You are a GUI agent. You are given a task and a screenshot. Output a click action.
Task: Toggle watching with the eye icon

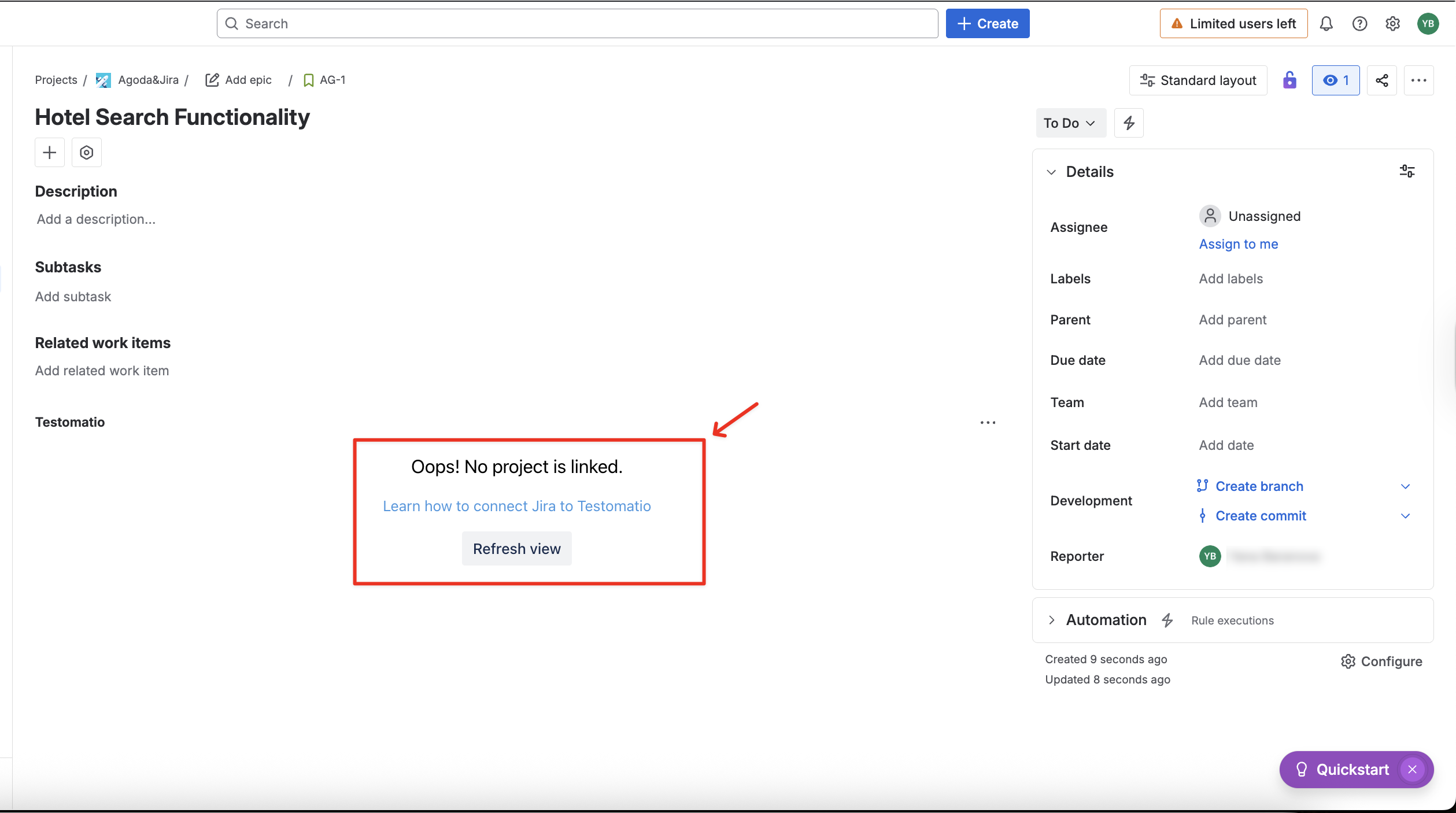point(1335,80)
